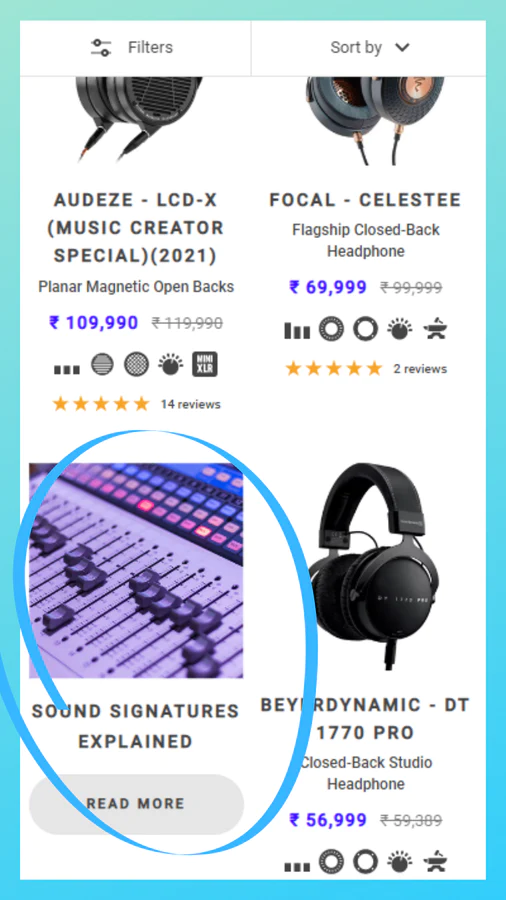Open the Sort by menu

369,48
